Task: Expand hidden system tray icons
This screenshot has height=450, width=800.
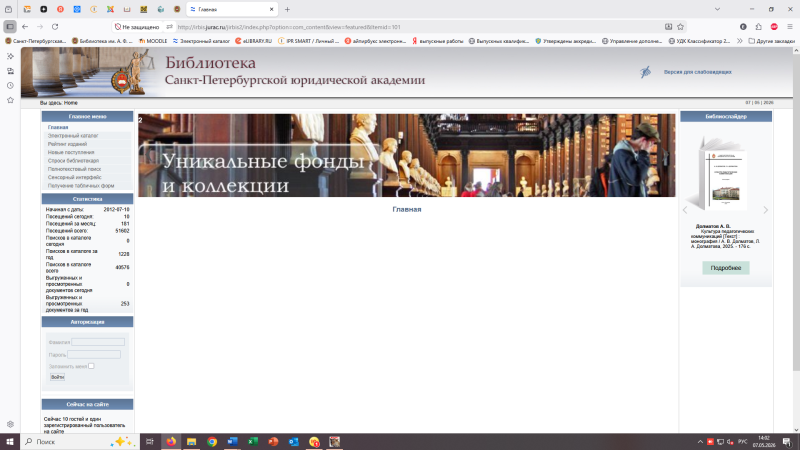Action: click(x=700, y=442)
